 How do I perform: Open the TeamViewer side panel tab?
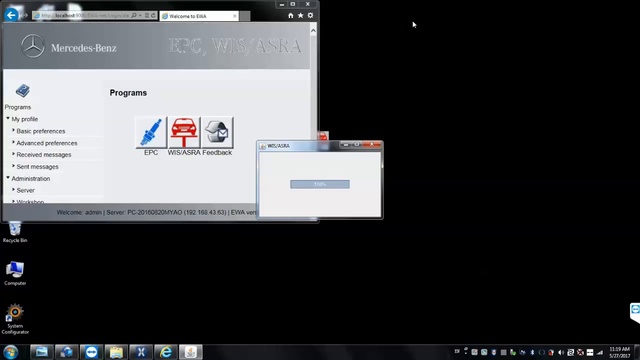pyautogui.click(x=635, y=312)
